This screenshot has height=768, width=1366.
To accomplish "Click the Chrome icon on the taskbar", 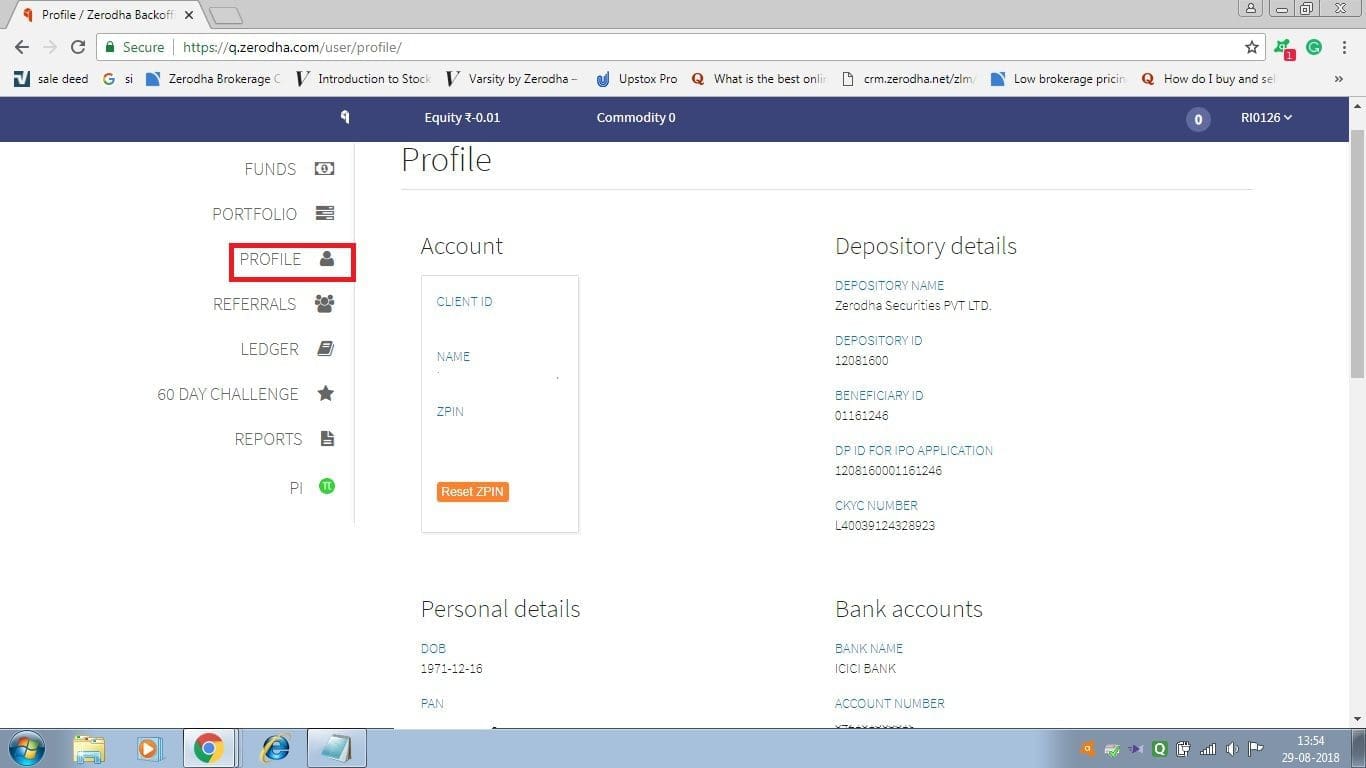I will pyautogui.click(x=209, y=748).
